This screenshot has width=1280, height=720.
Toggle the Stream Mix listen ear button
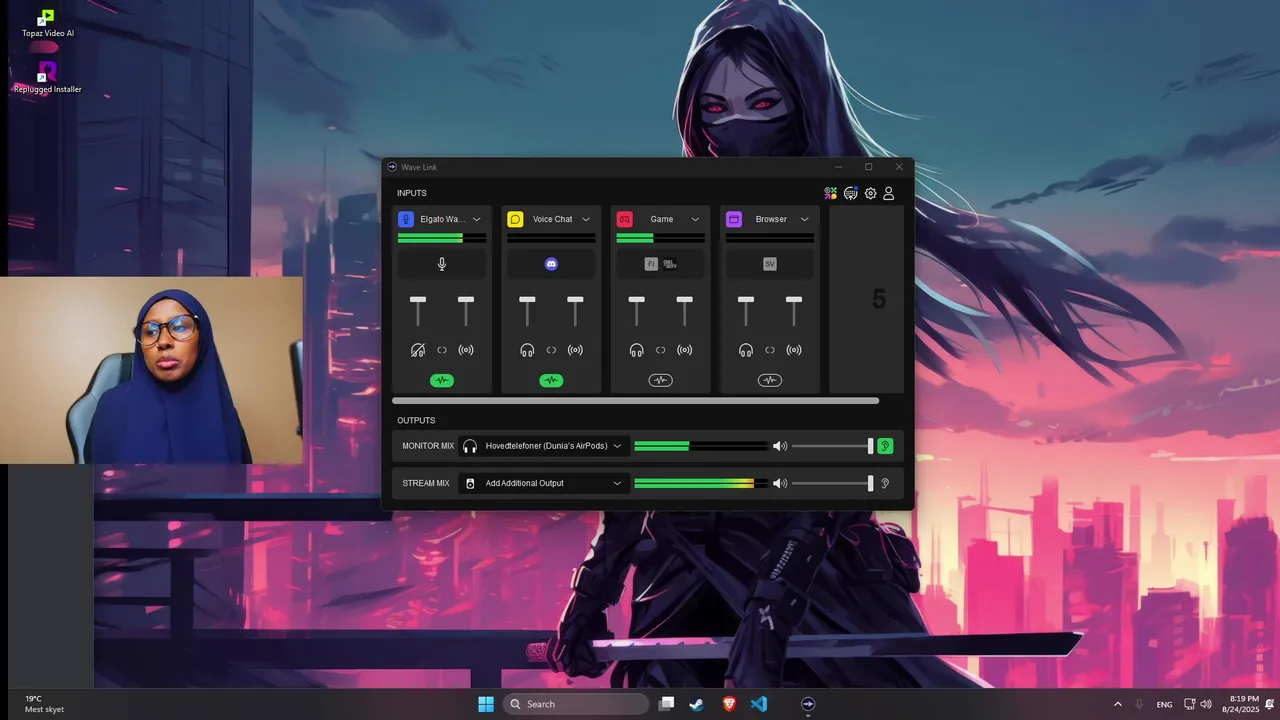point(885,483)
